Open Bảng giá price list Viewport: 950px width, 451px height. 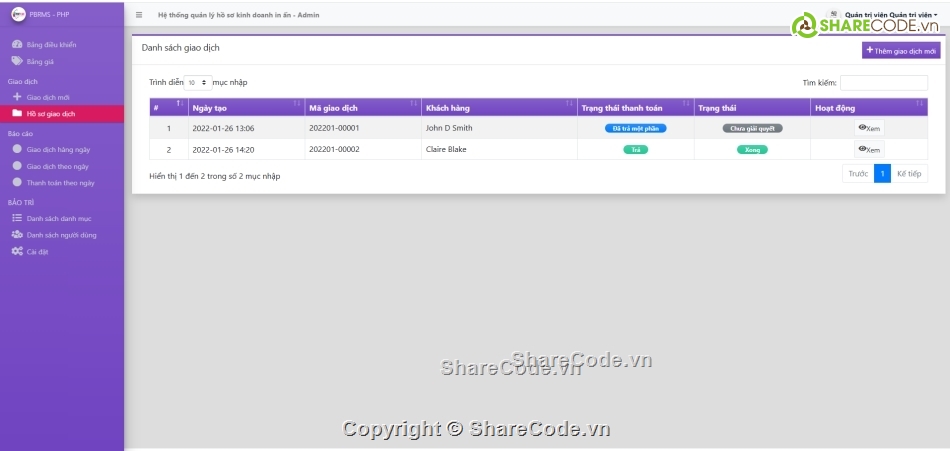pos(40,61)
